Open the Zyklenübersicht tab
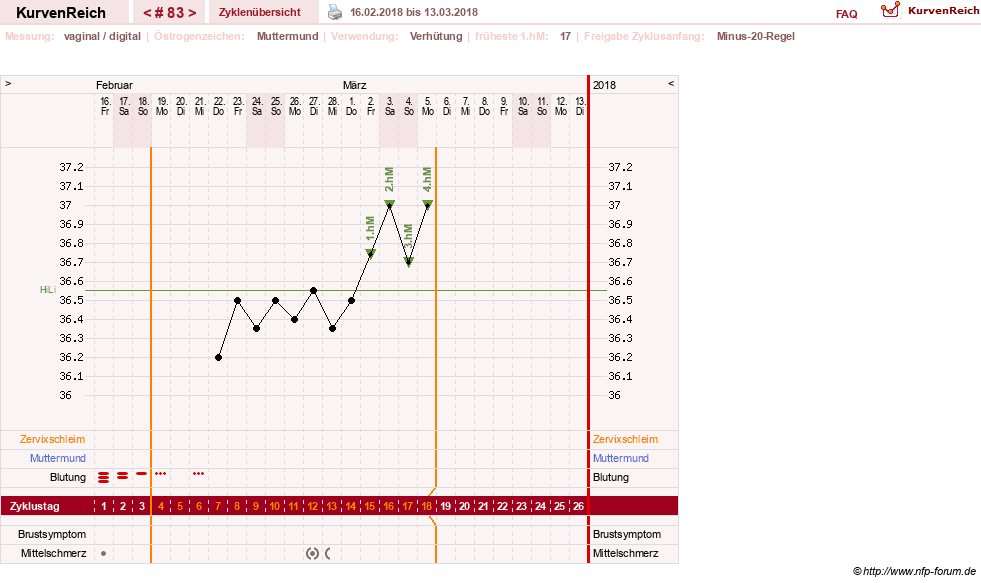The height and width of the screenshot is (583, 981). pos(260,12)
